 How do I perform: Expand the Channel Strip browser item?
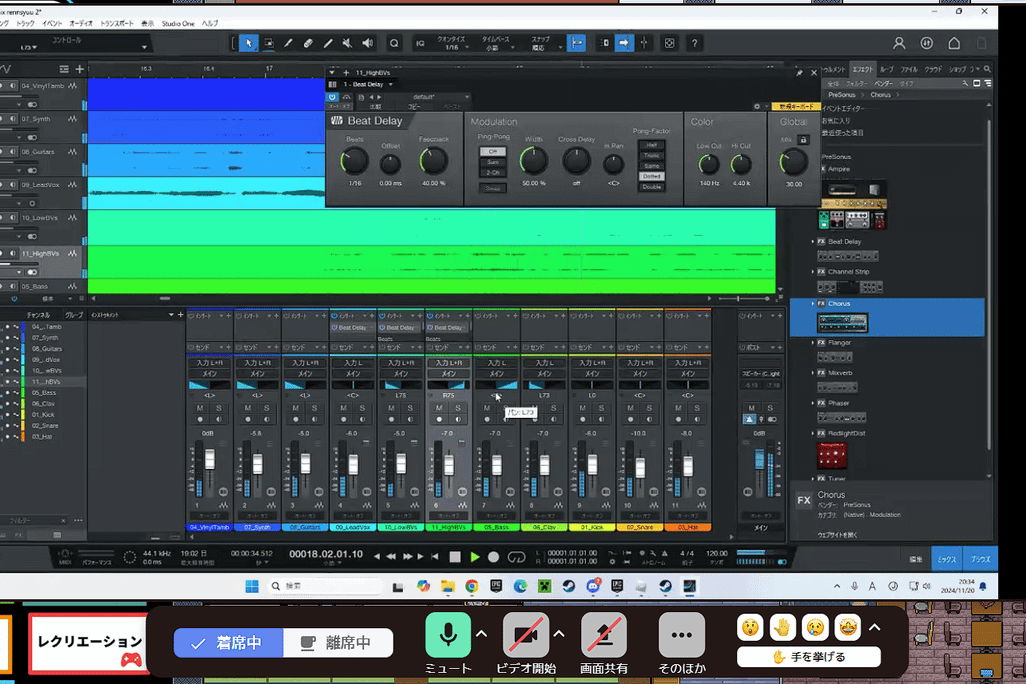point(813,272)
